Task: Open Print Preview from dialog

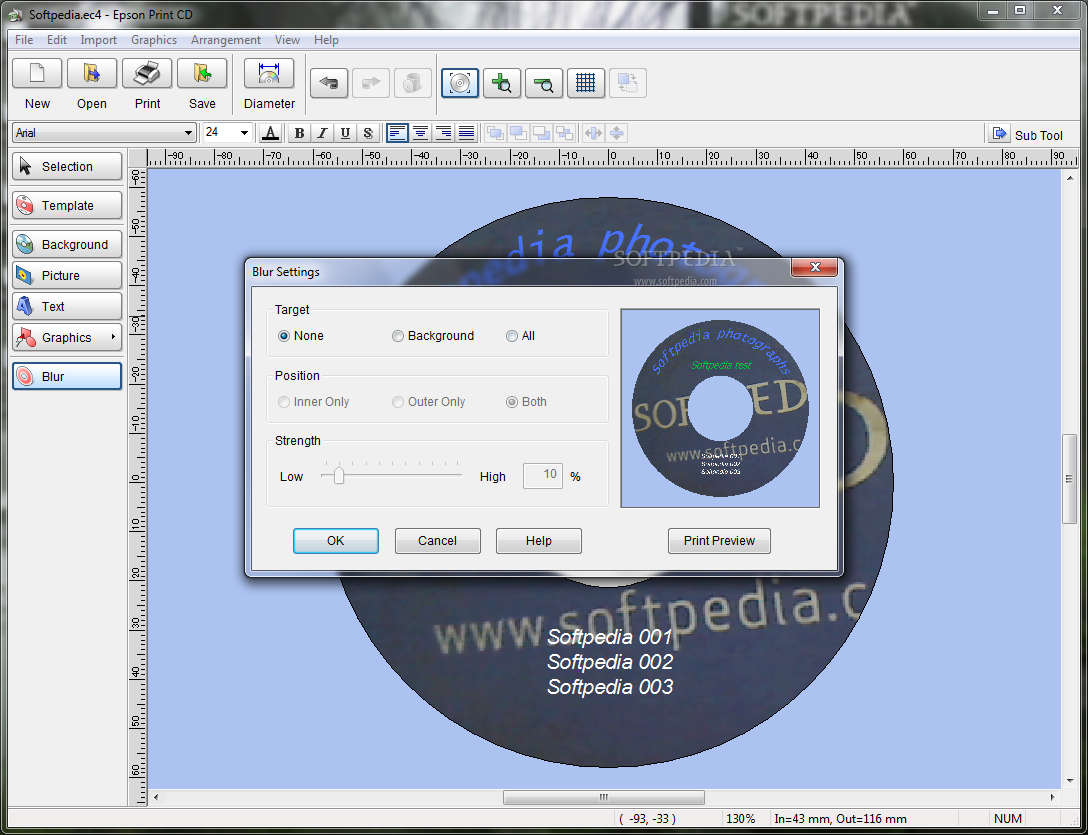Action: click(x=719, y=541)
